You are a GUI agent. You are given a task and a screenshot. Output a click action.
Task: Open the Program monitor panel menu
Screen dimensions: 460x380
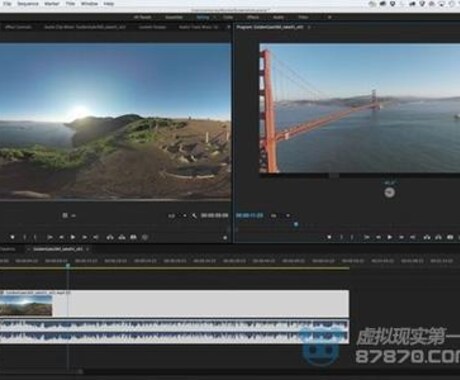(309, 27)
